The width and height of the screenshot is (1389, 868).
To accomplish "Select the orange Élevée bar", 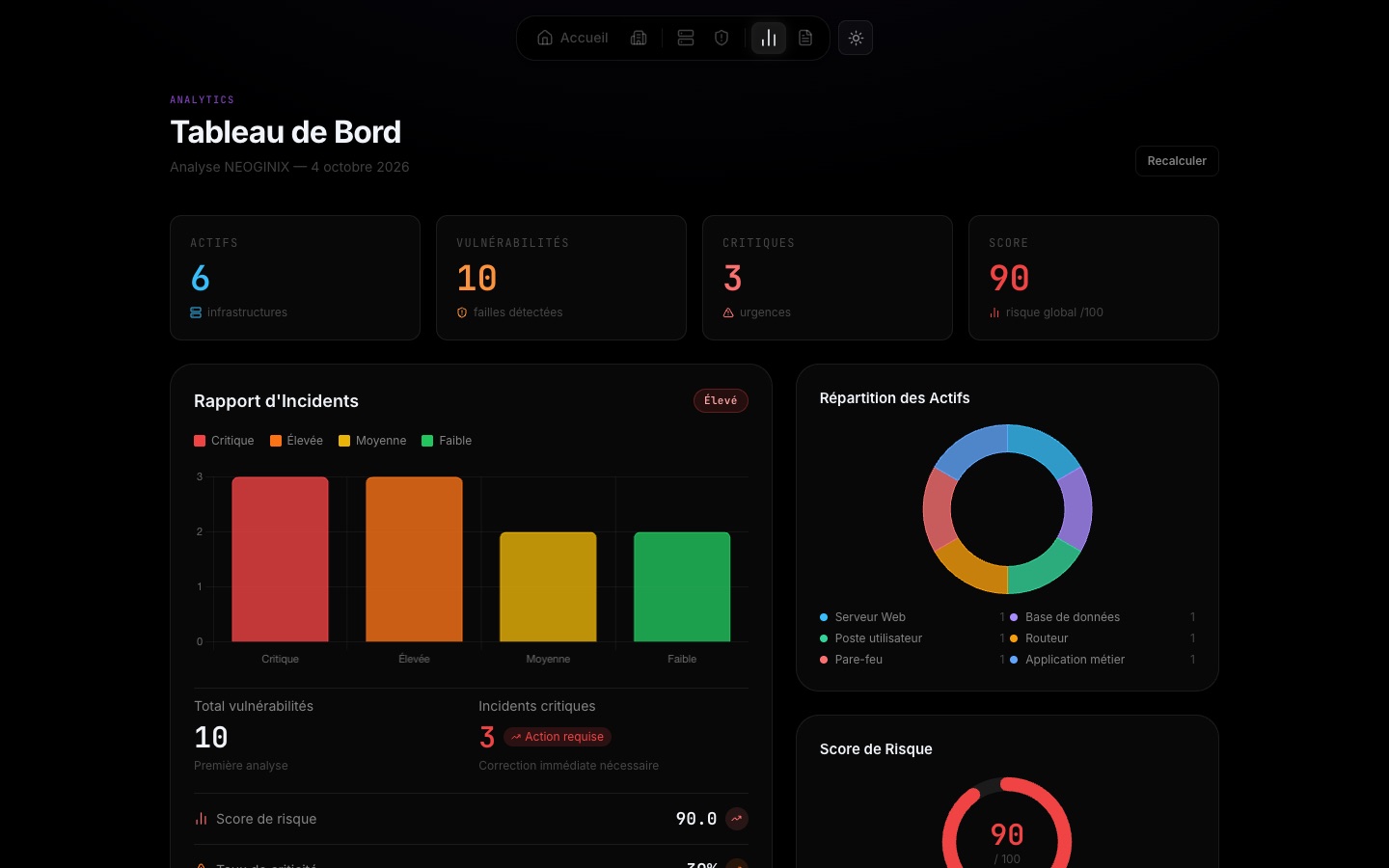I will [414, 559].
